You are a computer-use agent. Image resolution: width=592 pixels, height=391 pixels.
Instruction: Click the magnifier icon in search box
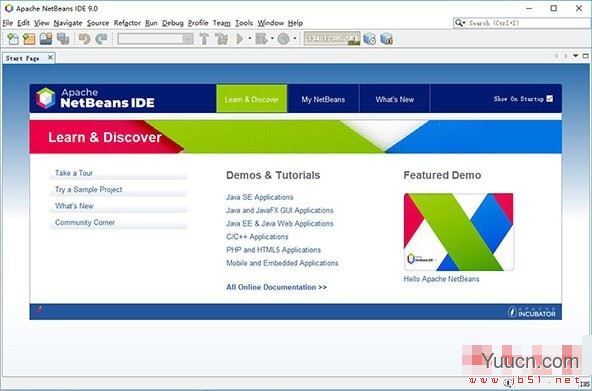(x=459, y=23)
